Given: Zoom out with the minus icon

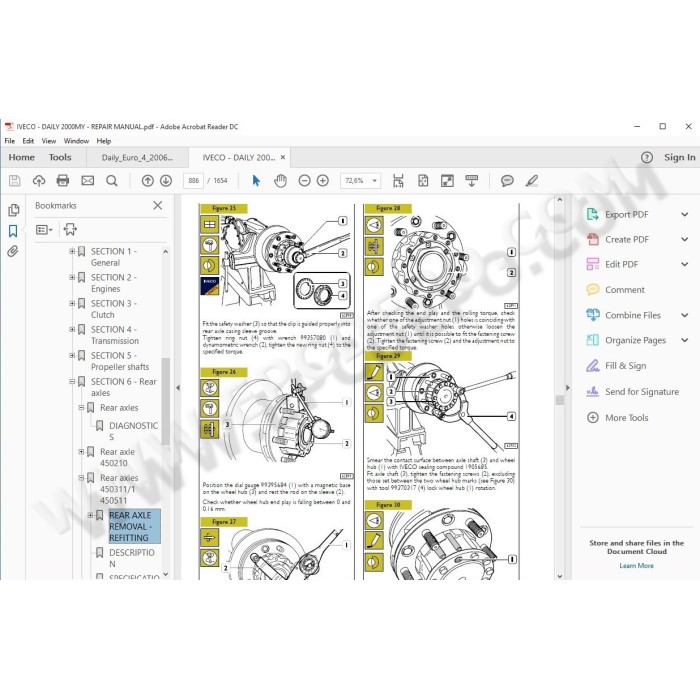Looking at the screenshot, I should (x=304, y=180).
